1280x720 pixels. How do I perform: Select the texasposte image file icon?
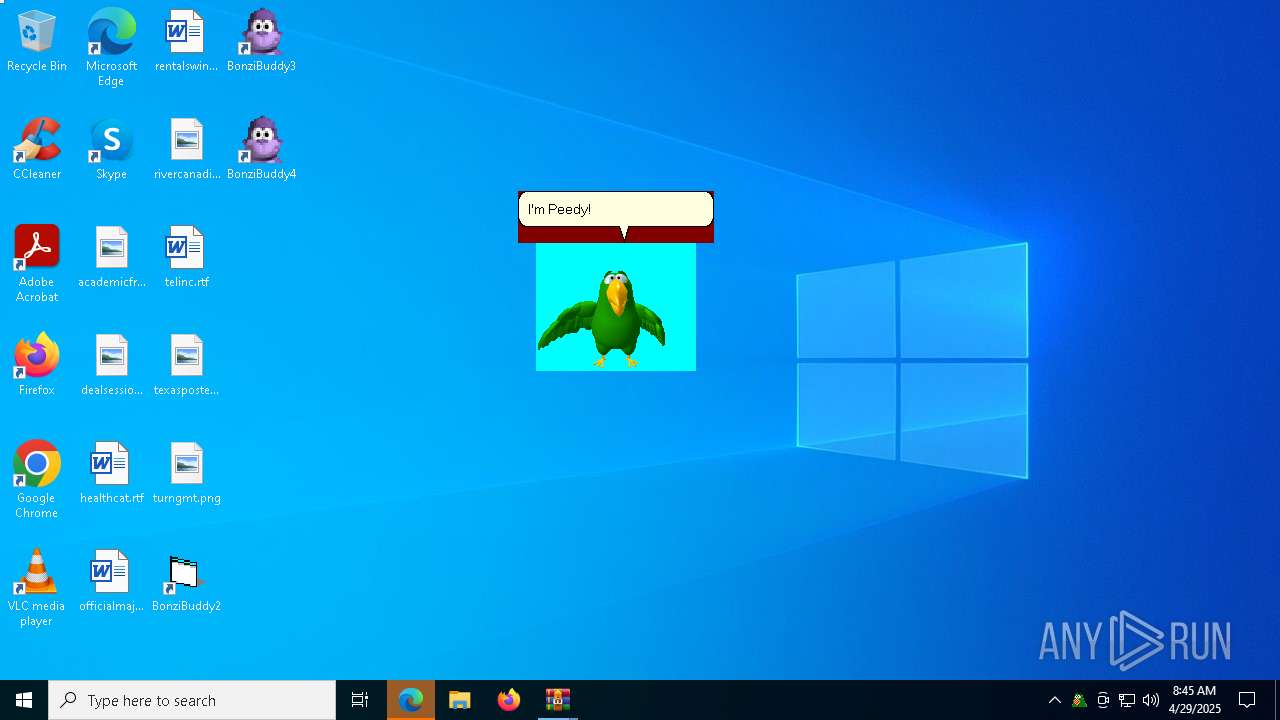[x=186, y=366]
